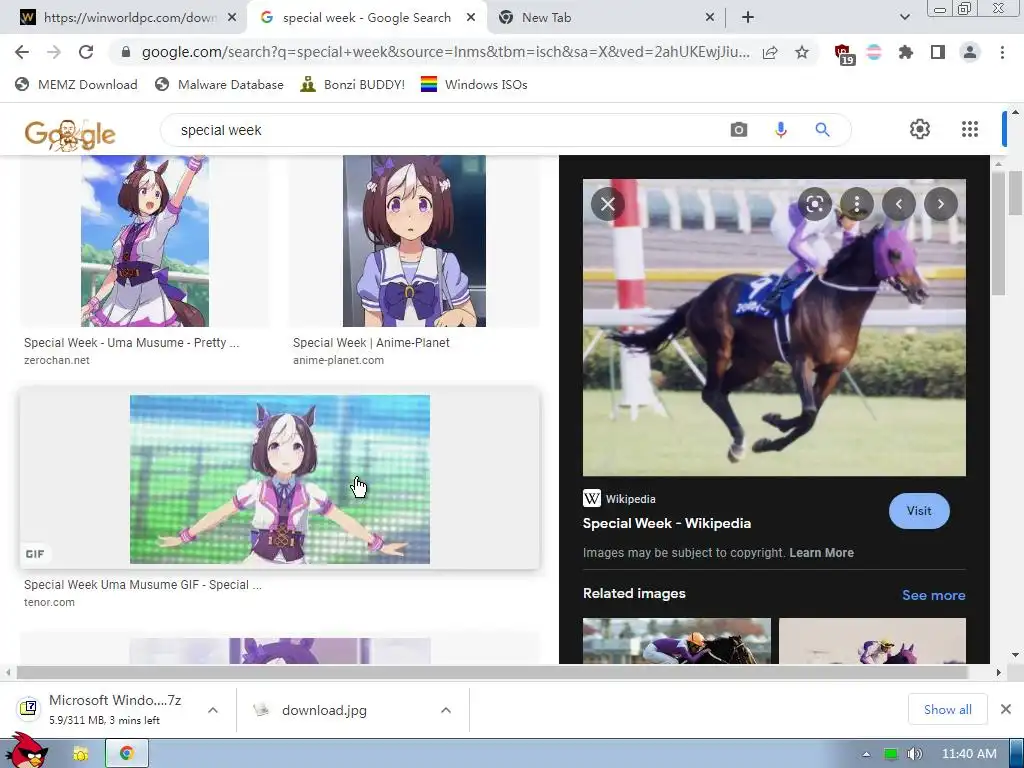Go to previous image in preview

pos(899,204)
